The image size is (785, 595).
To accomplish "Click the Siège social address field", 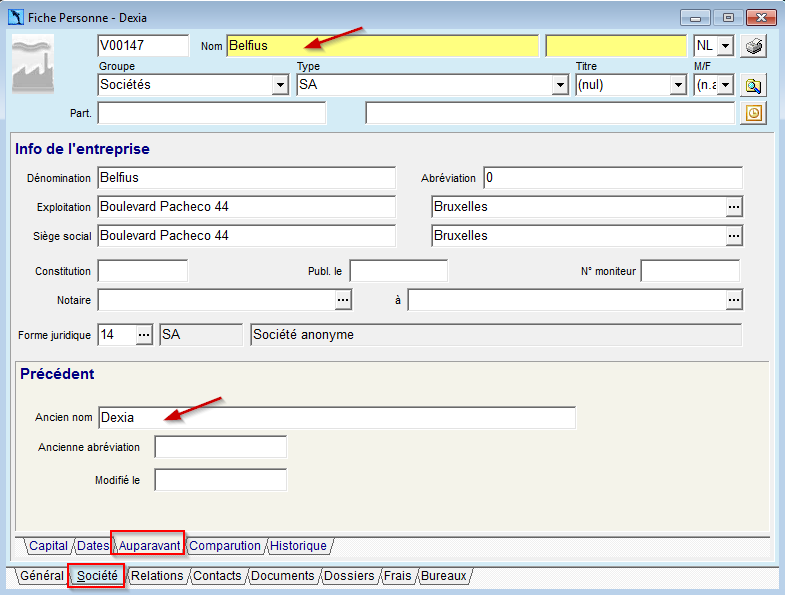I will [246, 236].
